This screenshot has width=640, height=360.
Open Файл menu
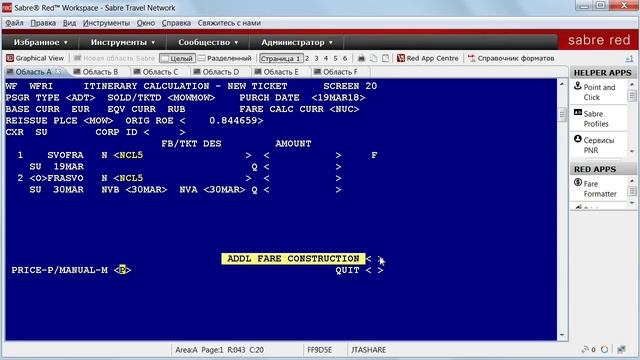tap(14, 23)
